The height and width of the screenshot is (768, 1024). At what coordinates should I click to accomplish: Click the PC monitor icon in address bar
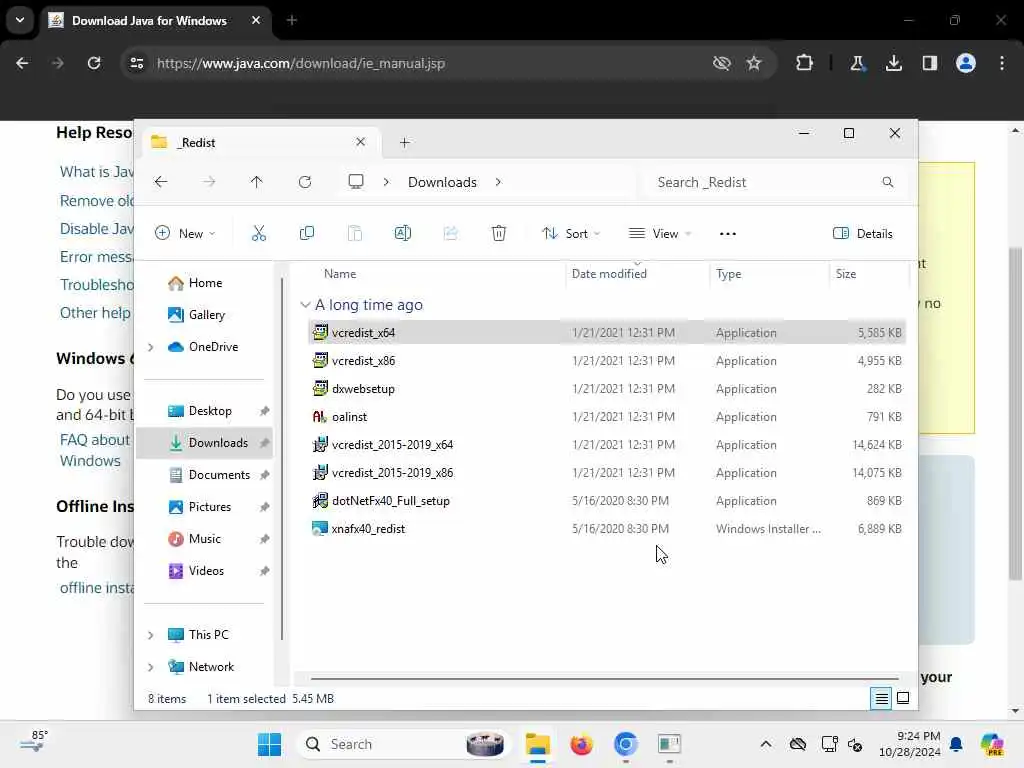coord(356,182)
